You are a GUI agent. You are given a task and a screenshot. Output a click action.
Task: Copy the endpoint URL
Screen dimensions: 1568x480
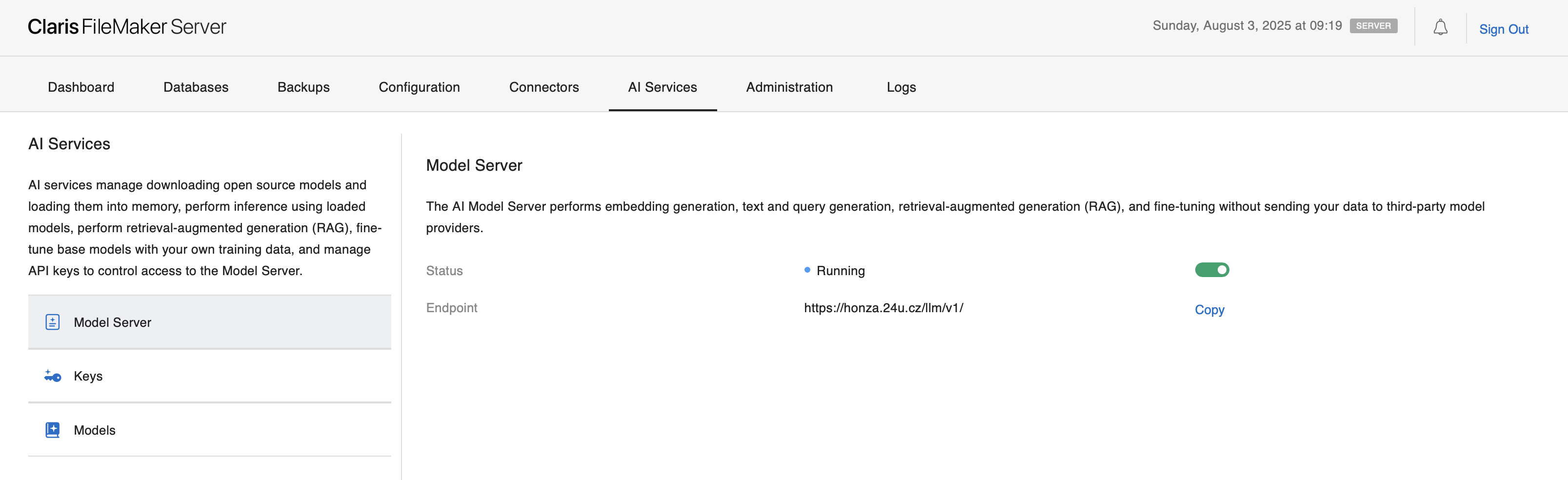click(x=1209, y=310)
